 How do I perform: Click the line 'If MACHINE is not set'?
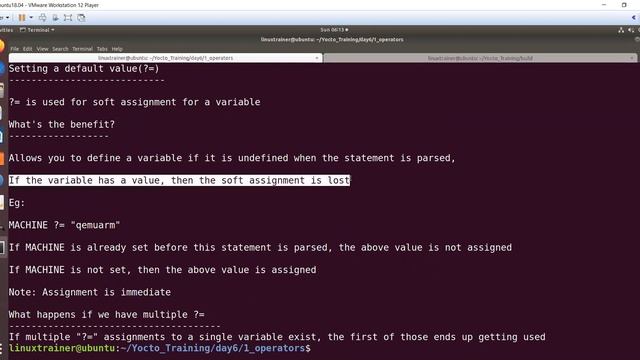(162, 270)
